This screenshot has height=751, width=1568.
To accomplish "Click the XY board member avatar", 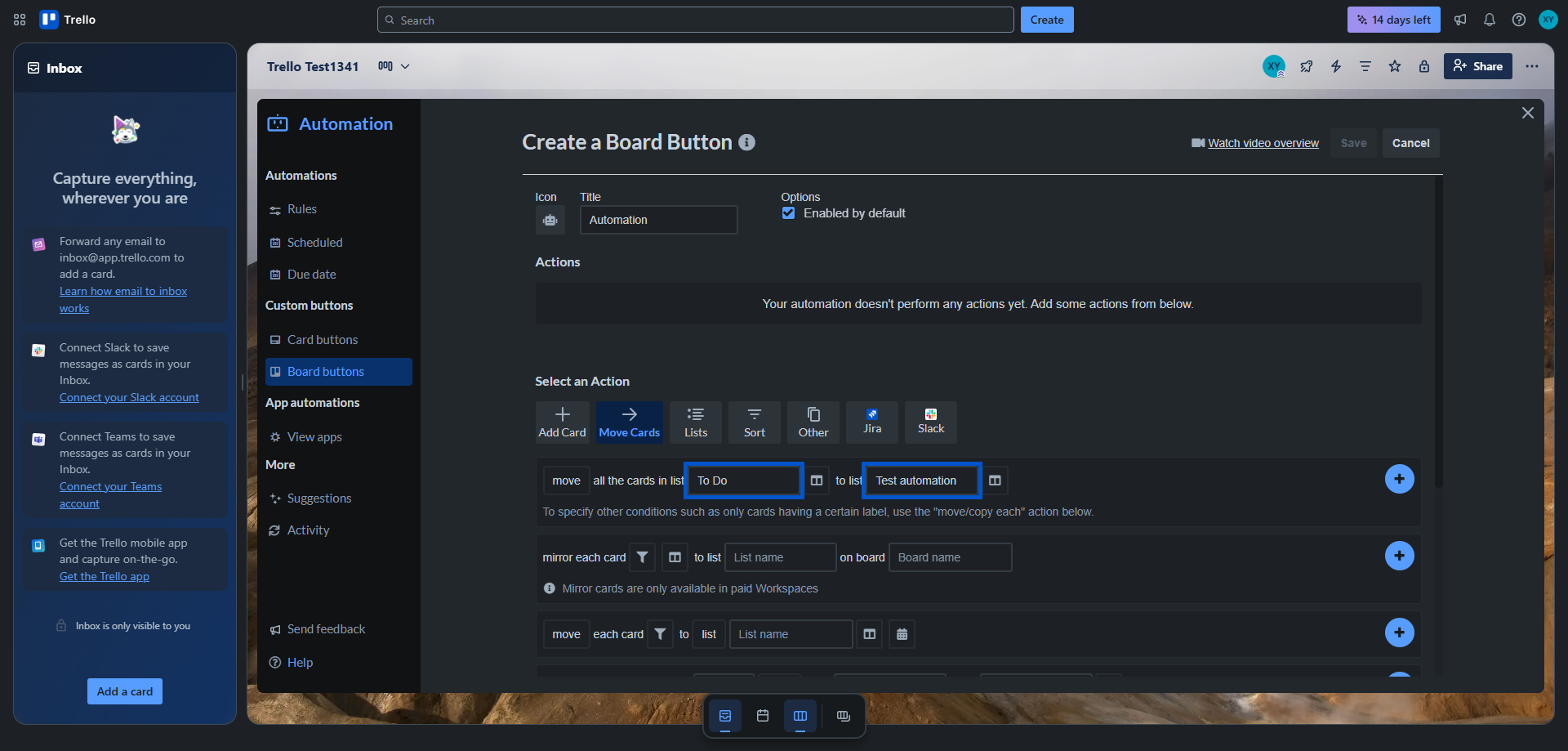I will coord(1274,66).
